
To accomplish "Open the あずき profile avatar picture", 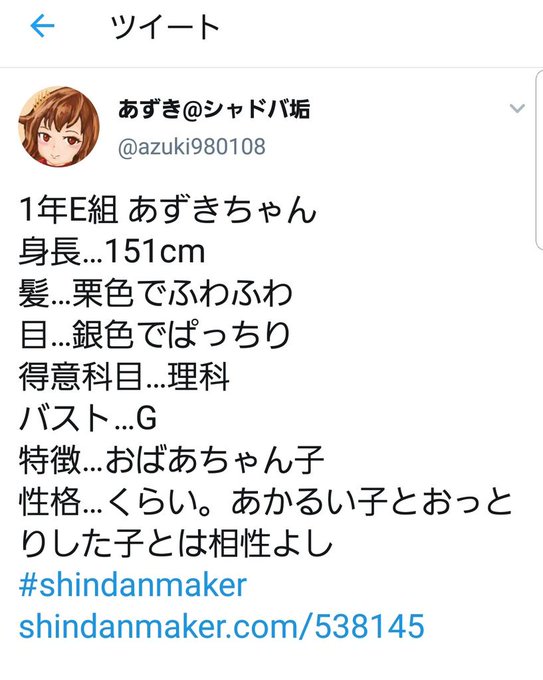I will 59,127.
